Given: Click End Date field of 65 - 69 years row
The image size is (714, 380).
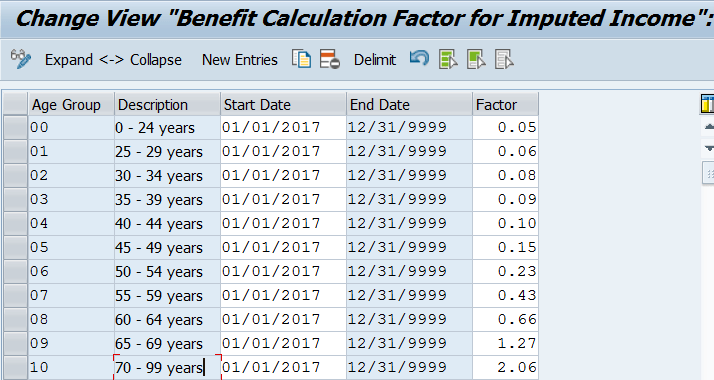Looking at the screenshot, I should [409, 344].
